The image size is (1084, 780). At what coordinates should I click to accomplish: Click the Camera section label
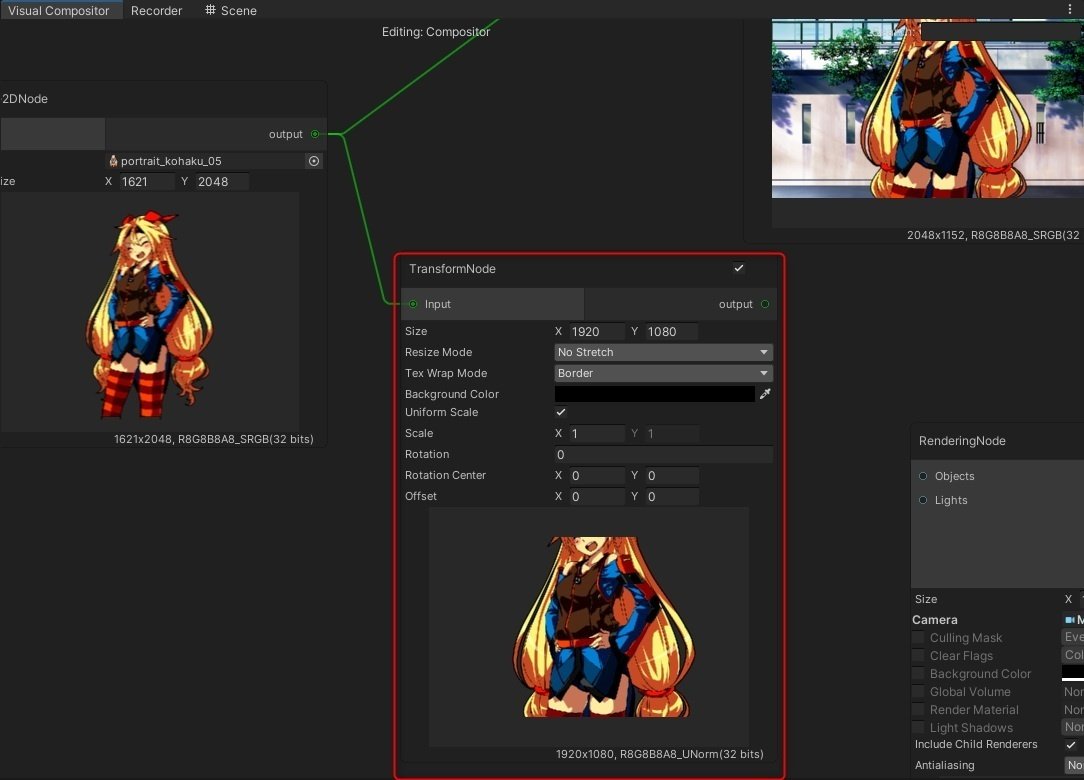tap(935, 620)
